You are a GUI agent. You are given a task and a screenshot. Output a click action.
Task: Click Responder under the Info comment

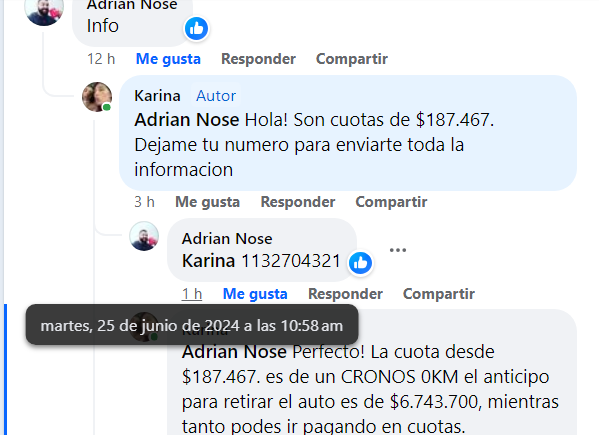click(258, 59)
